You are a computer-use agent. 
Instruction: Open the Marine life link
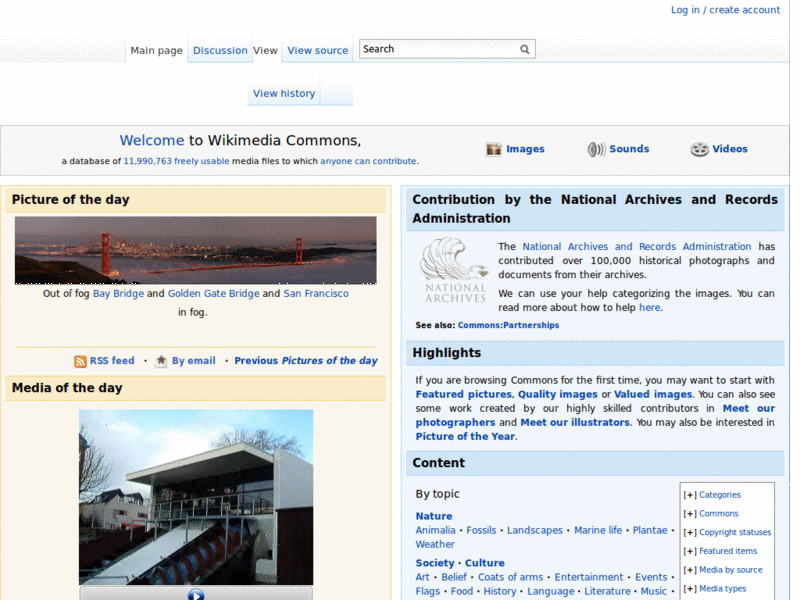click(x=598, y=531)
